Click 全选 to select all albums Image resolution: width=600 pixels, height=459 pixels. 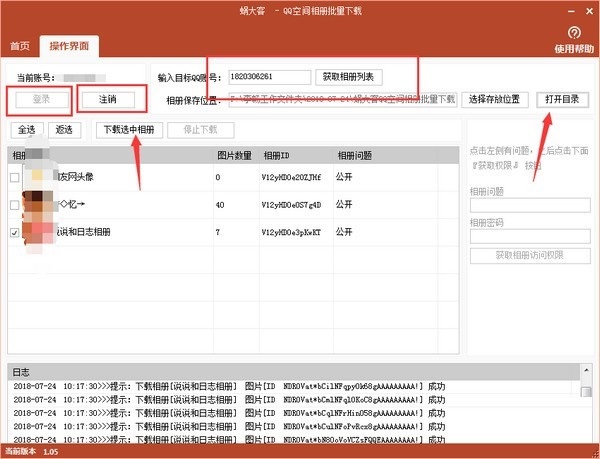(27, 130)
